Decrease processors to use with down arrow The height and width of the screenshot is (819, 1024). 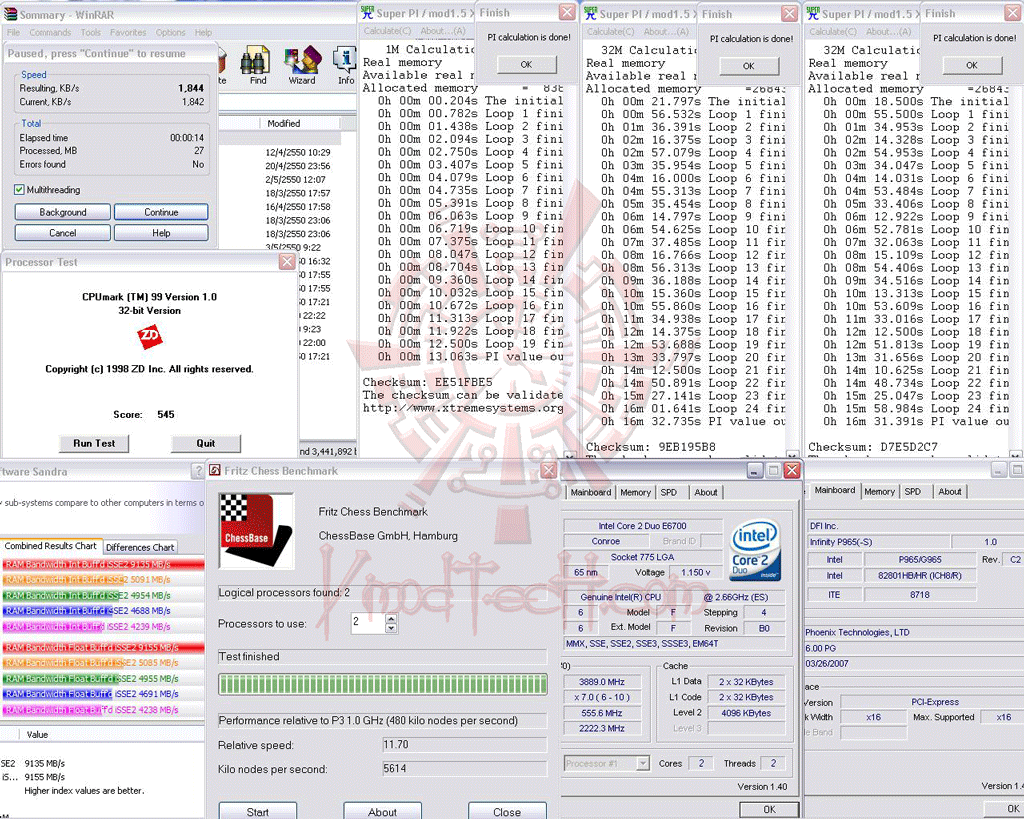coord(391,628)
